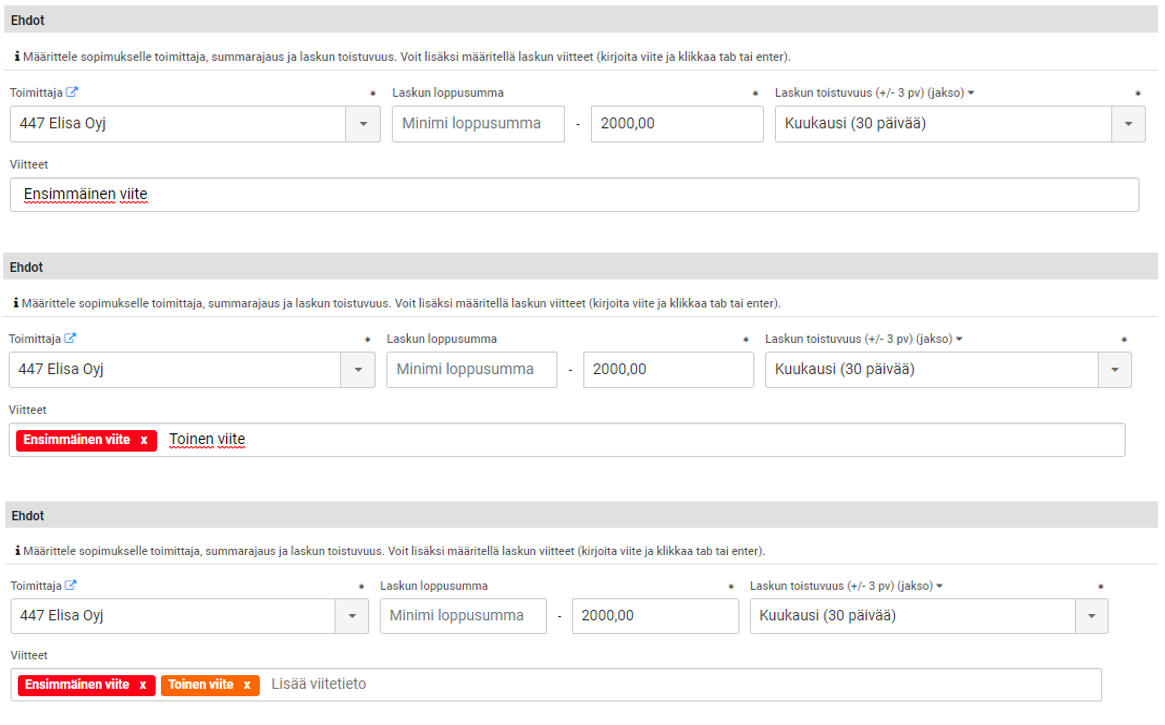Image resolution: width=1165 pixels, height=725 pixels.
Task: Expand Kuukausi (30 päivää) dropdown in top section
Action: coord(1128,124)
